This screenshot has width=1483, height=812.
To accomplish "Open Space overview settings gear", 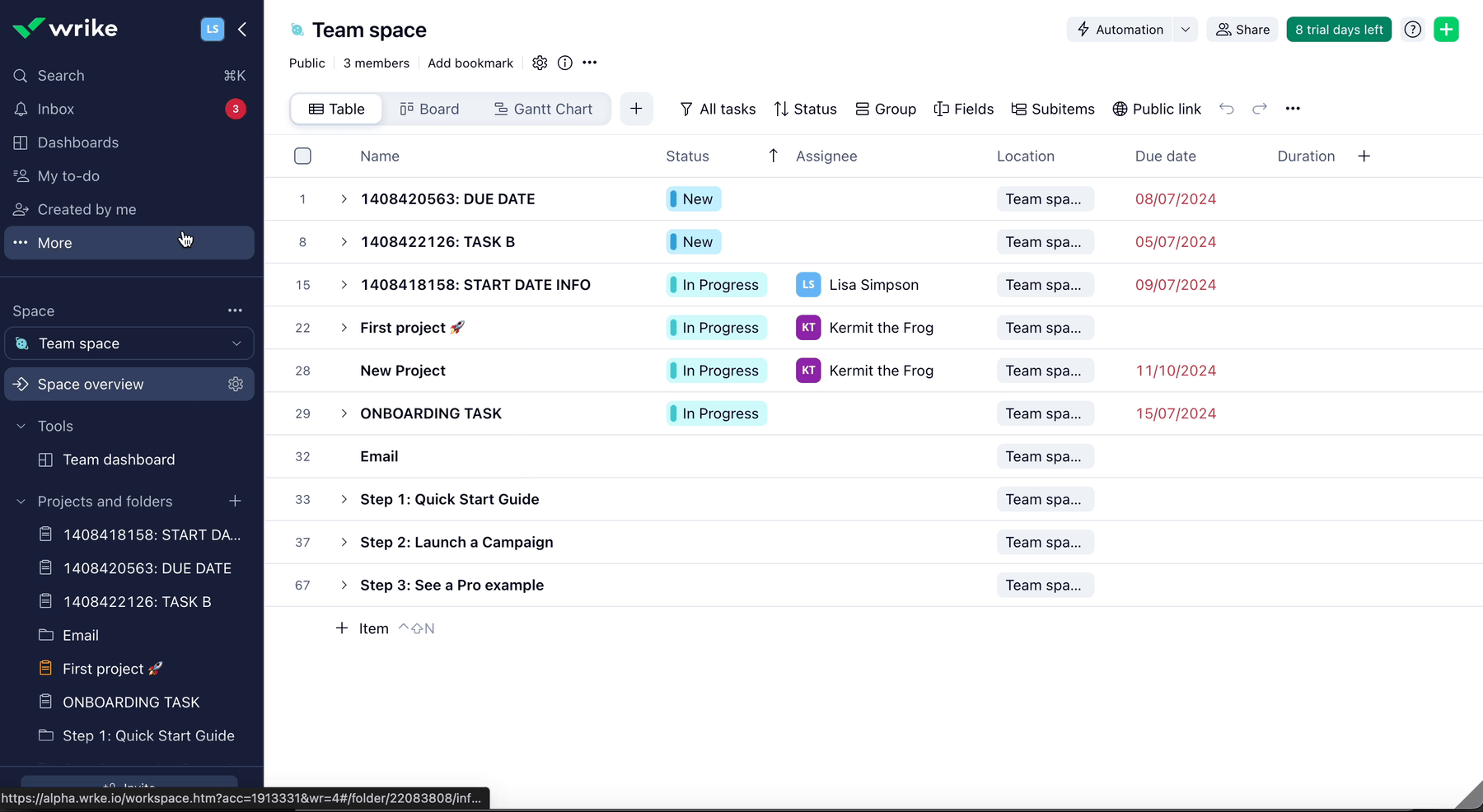I will (236, 385).
